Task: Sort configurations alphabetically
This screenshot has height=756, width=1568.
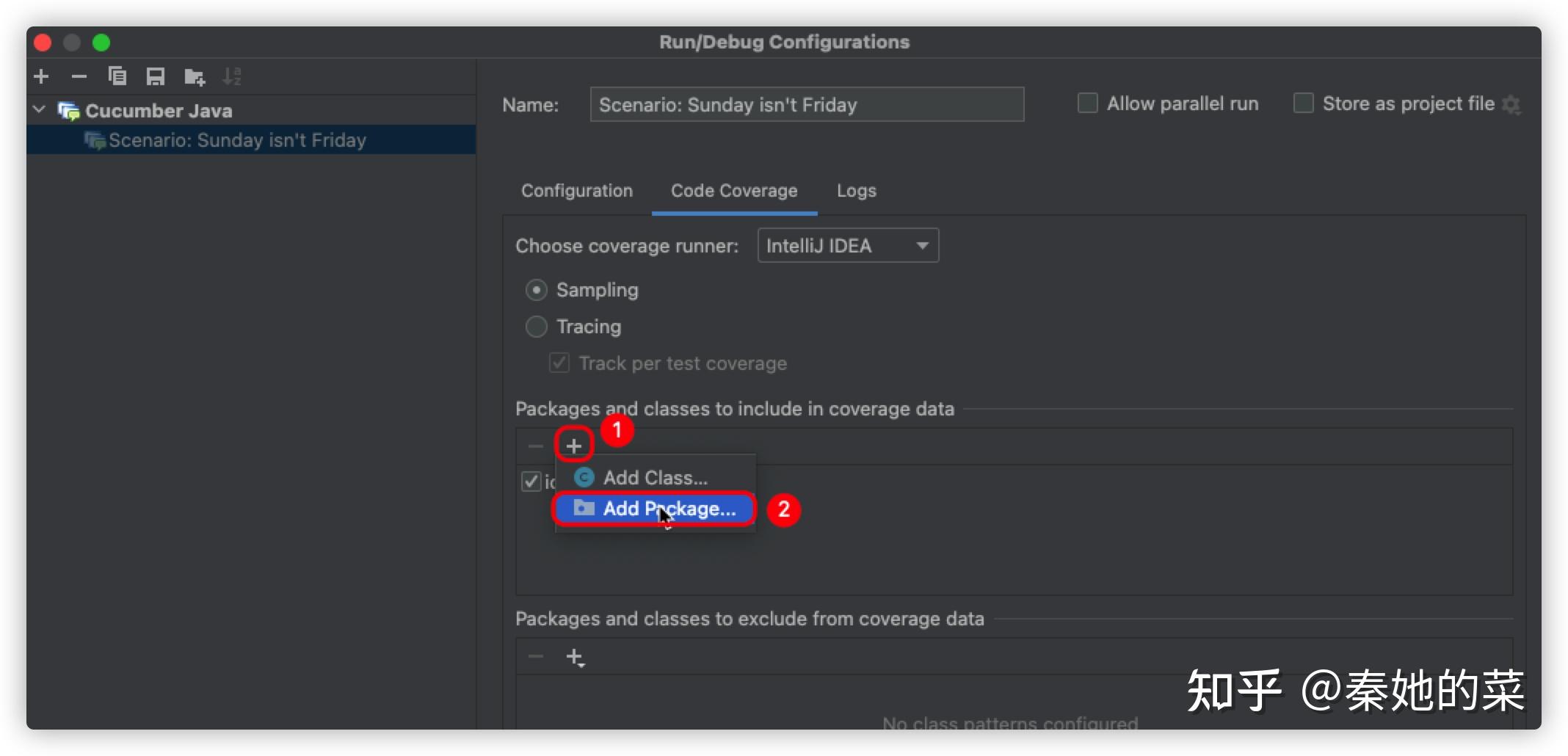Action: click(232, 76)
